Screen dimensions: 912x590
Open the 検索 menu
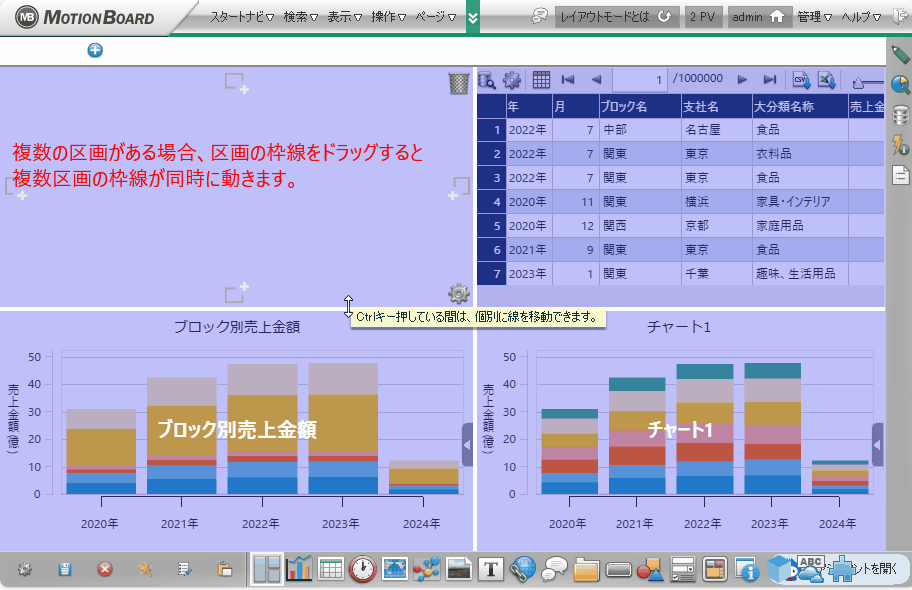[x=300, y=17]
